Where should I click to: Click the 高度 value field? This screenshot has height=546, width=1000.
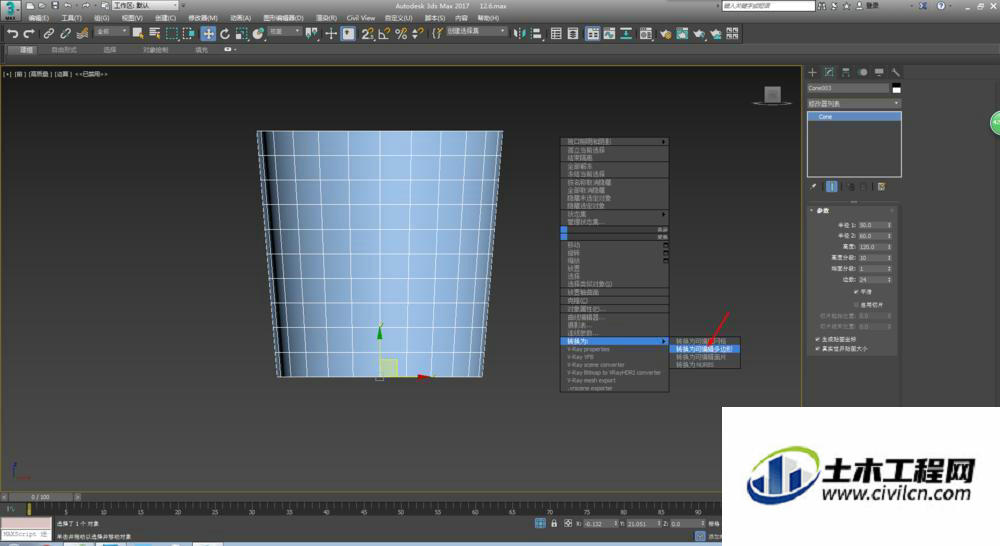pyautogui.click(x=872, y=247)
